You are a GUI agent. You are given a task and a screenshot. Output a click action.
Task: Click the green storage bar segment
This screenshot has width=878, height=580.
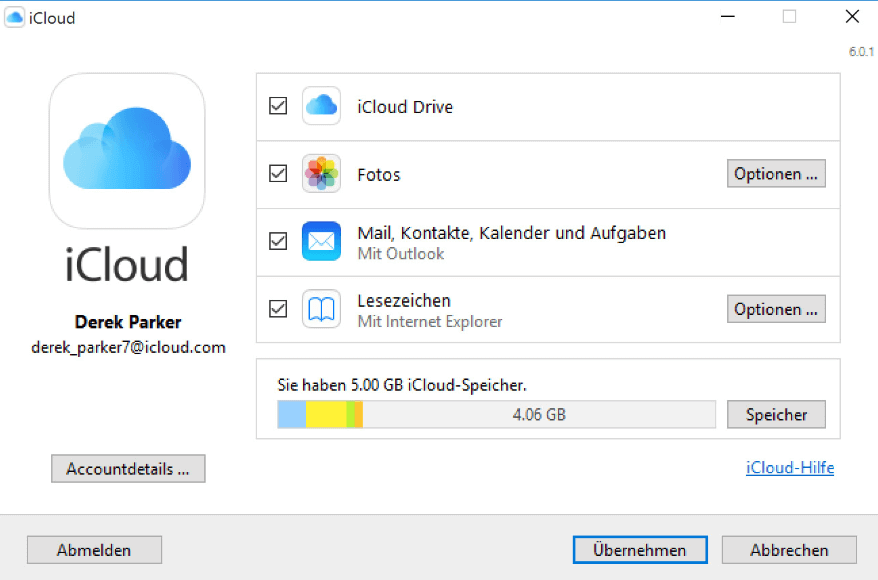tap(351, 414)
